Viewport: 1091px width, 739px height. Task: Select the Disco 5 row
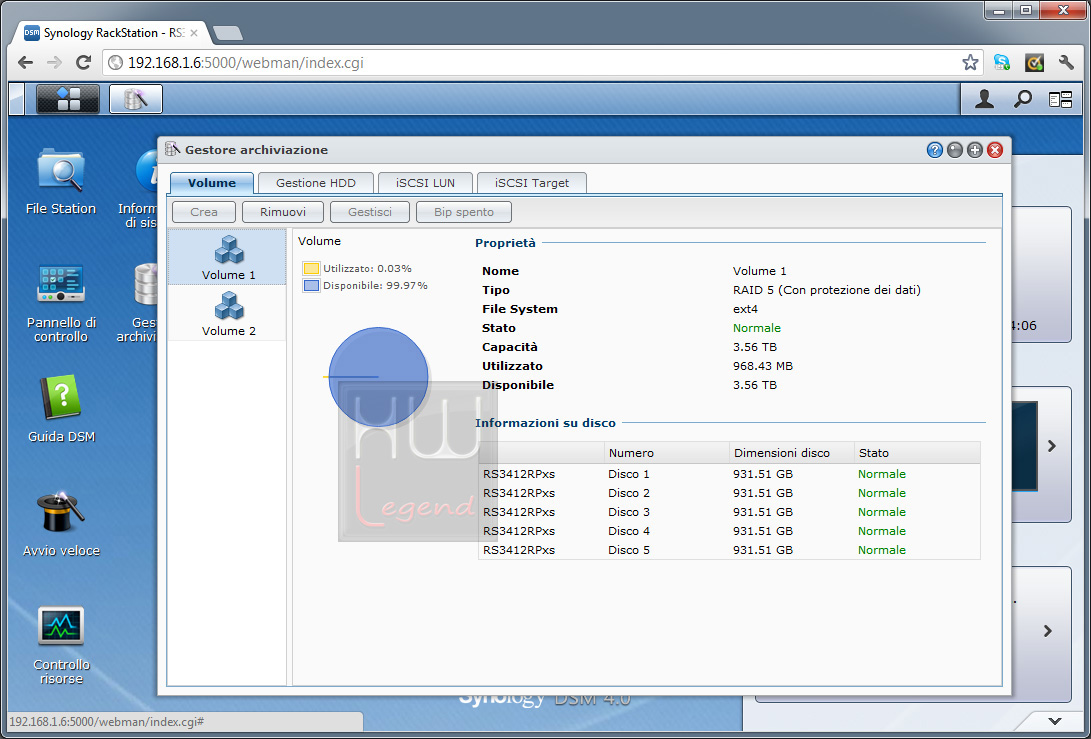point(729,550)
